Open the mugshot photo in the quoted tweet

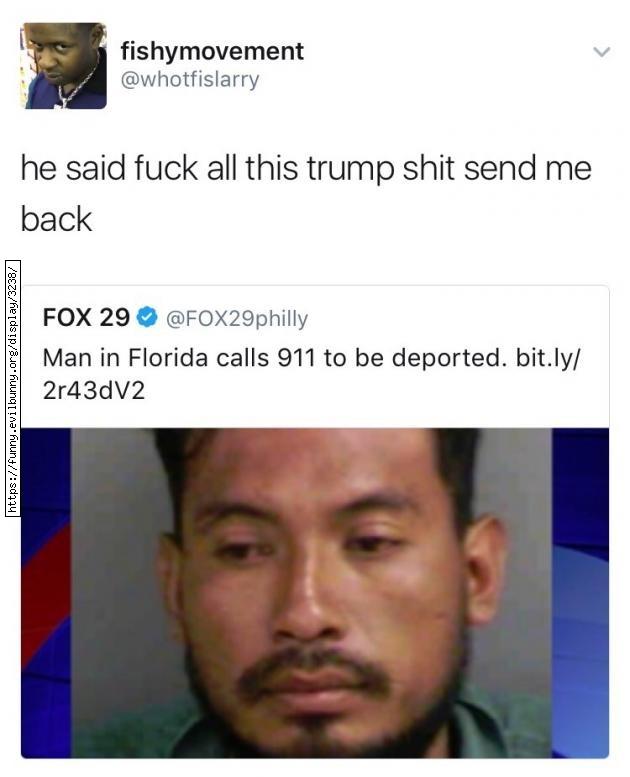pyautogui.click(x=315, y=593)
